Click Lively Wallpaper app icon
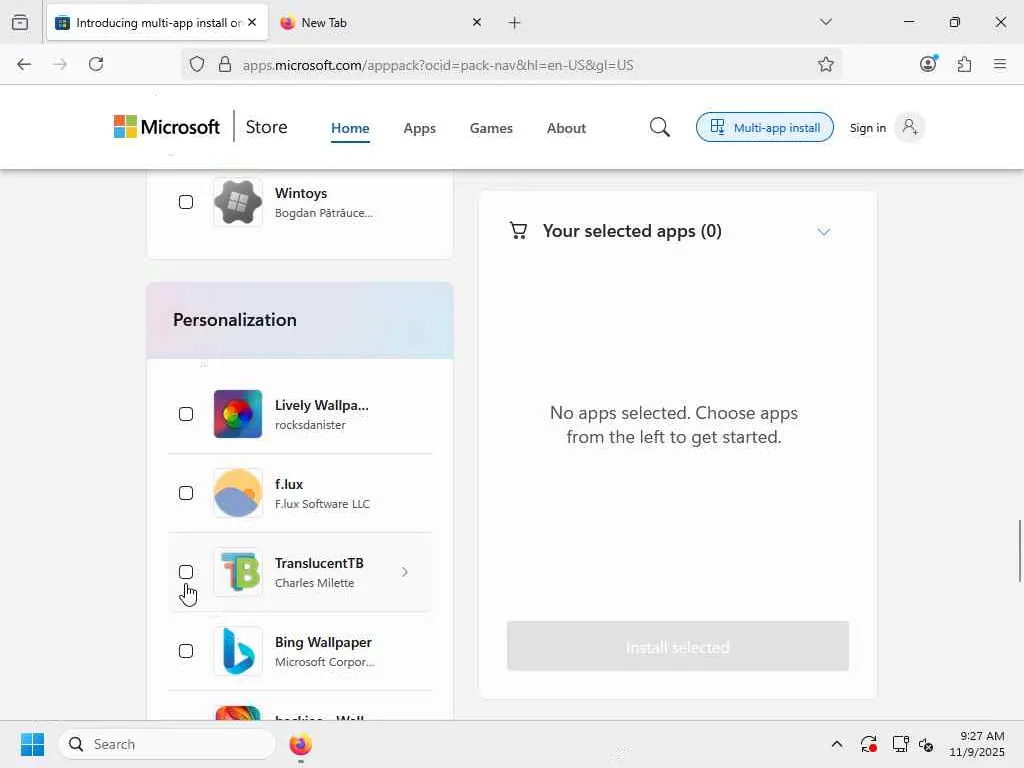The image size is (1024, 768). coord(238,414)
